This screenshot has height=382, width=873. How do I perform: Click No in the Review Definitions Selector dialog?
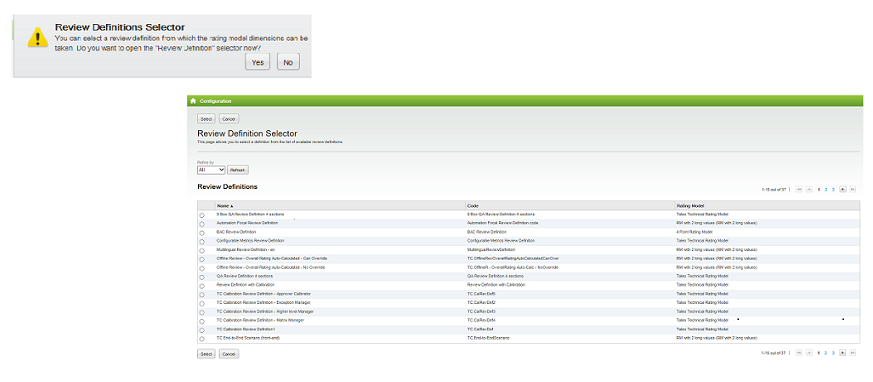(x=288, y=62)
